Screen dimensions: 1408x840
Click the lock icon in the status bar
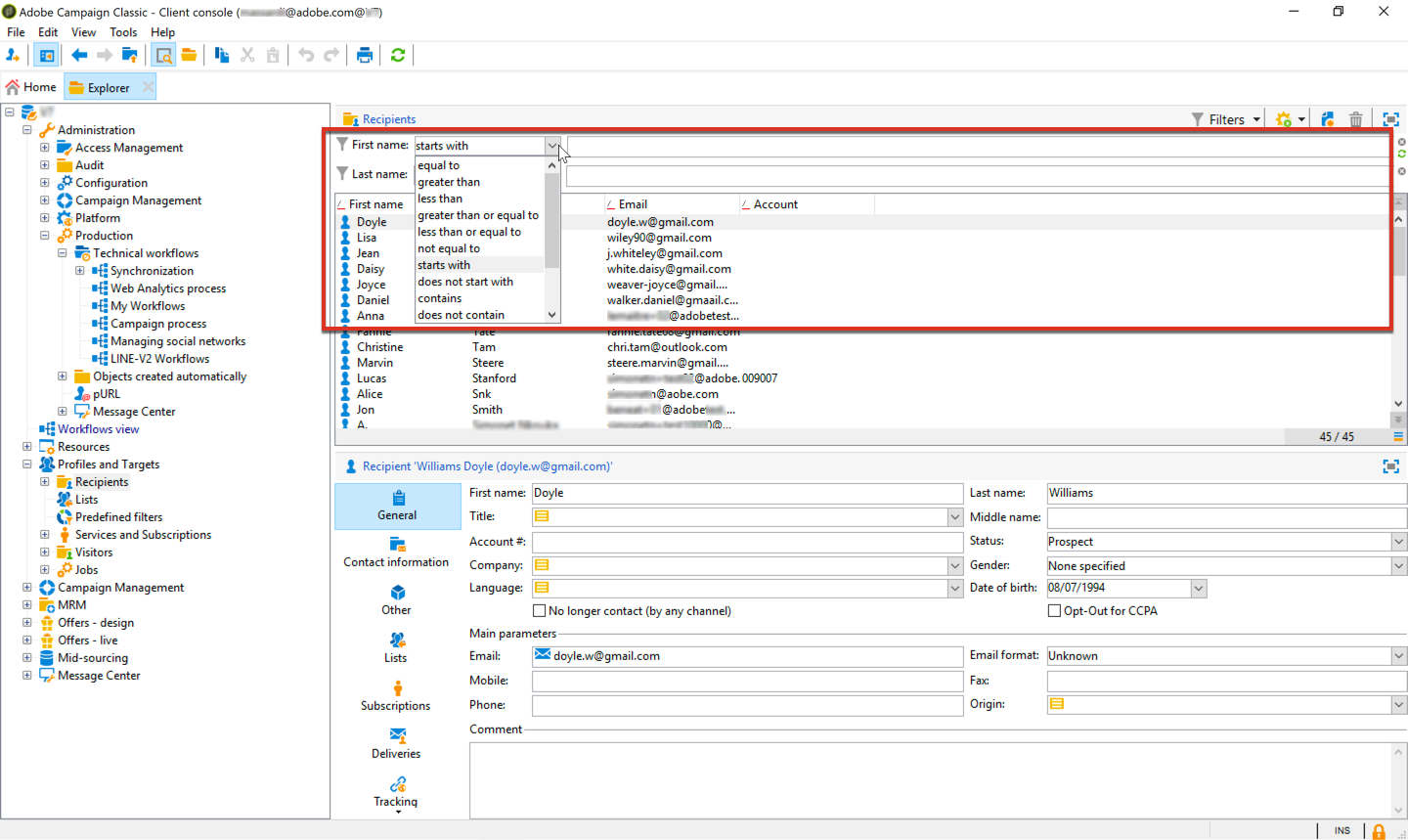(1379, 831)
